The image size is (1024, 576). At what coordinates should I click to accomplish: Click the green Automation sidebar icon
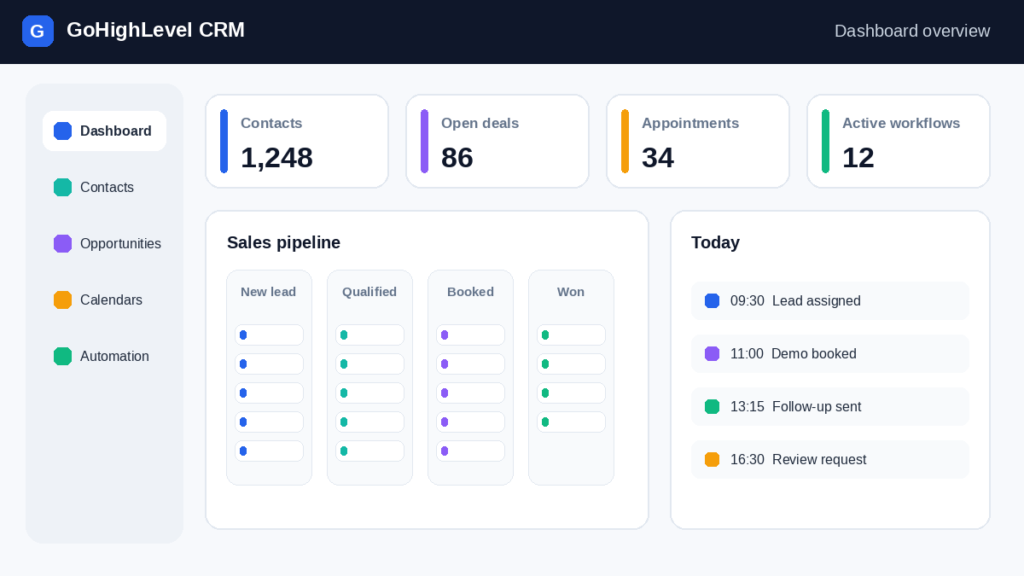63,356
